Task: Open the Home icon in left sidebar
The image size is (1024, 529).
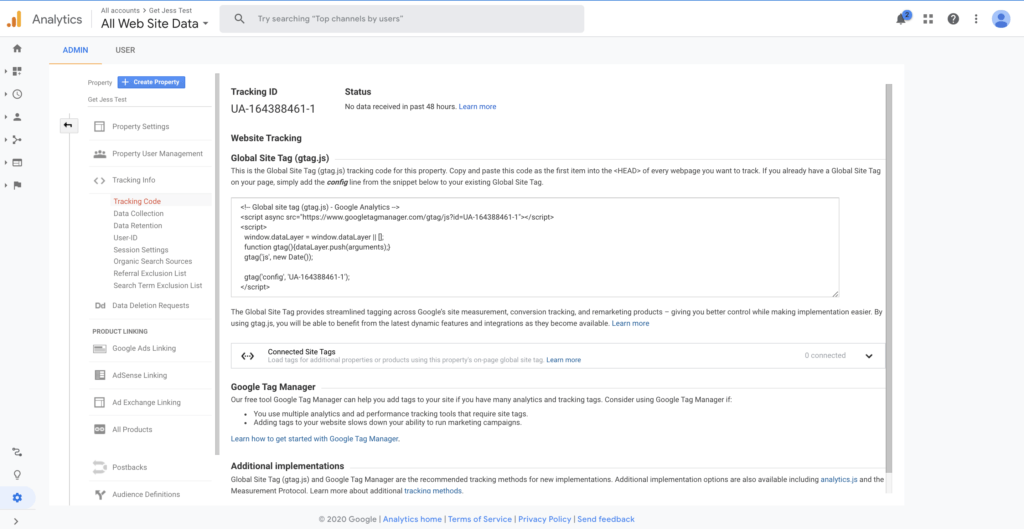Action: tap(17, 48)
